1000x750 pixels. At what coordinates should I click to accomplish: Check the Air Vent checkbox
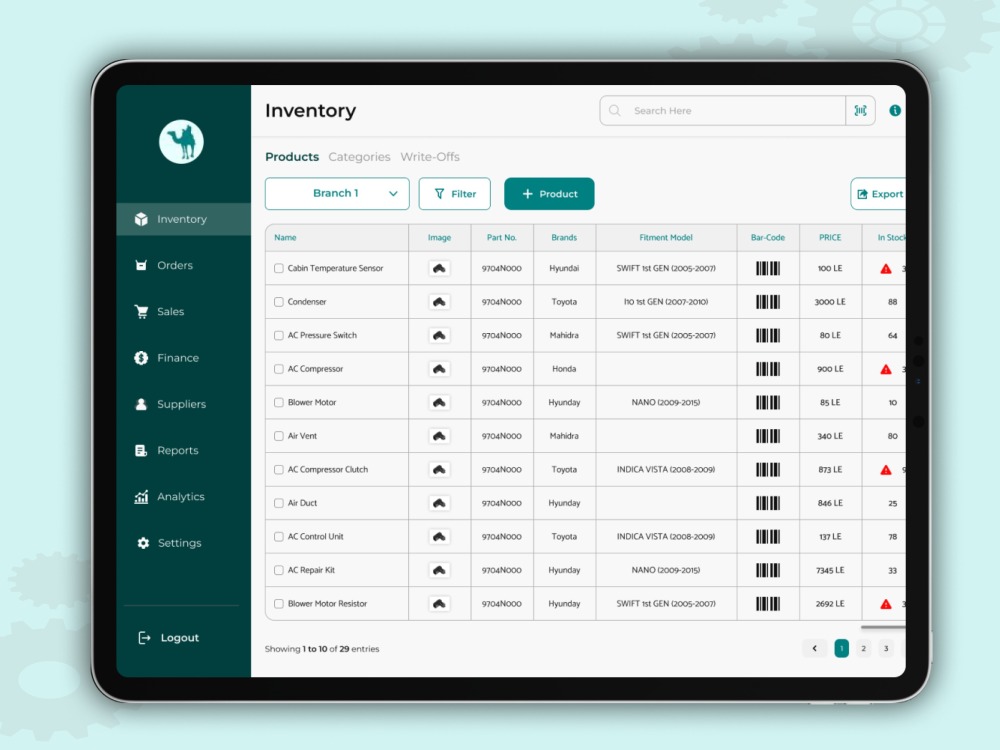[x=279, y=436]
